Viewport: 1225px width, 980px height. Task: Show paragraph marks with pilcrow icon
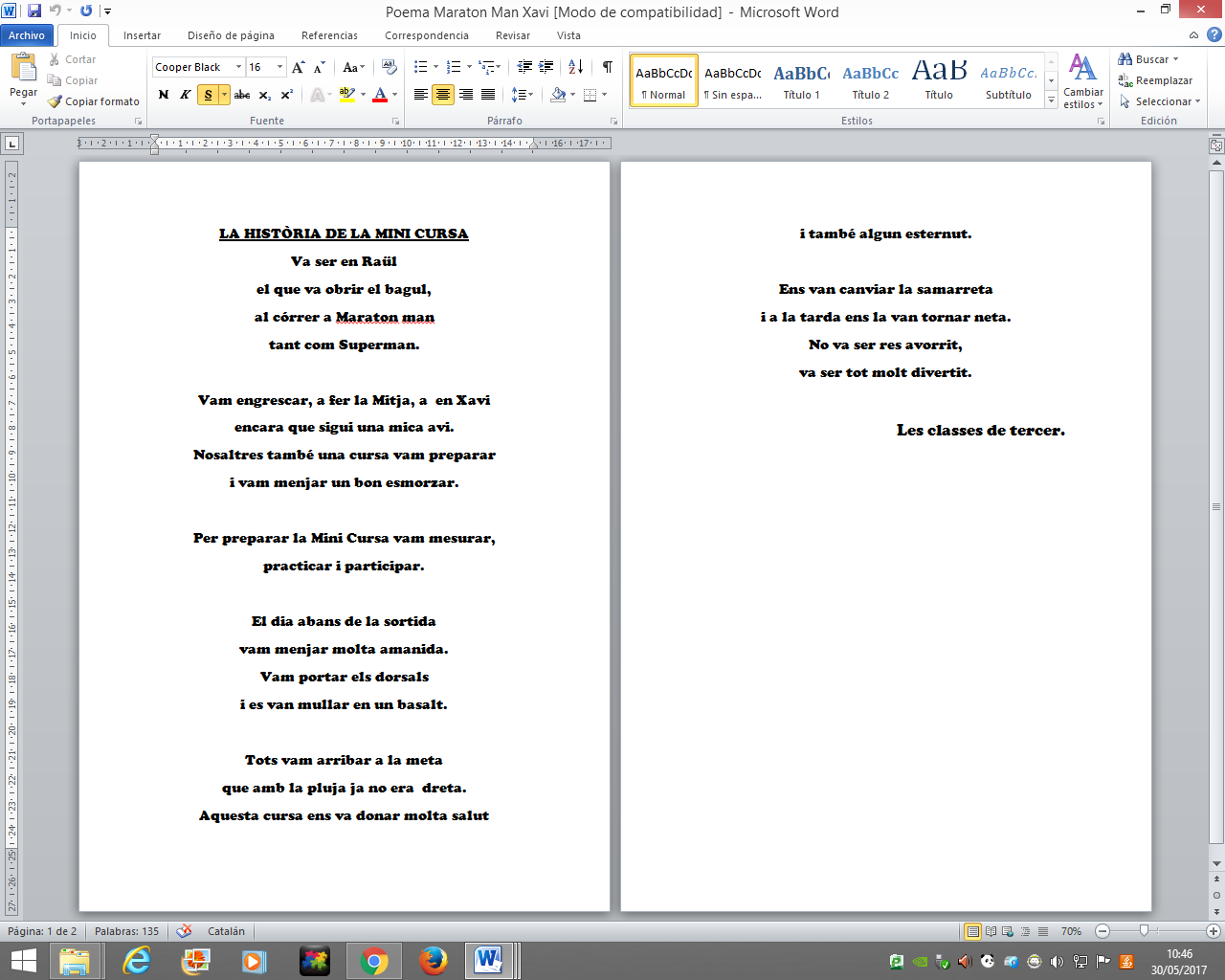[x=607, y=67]
